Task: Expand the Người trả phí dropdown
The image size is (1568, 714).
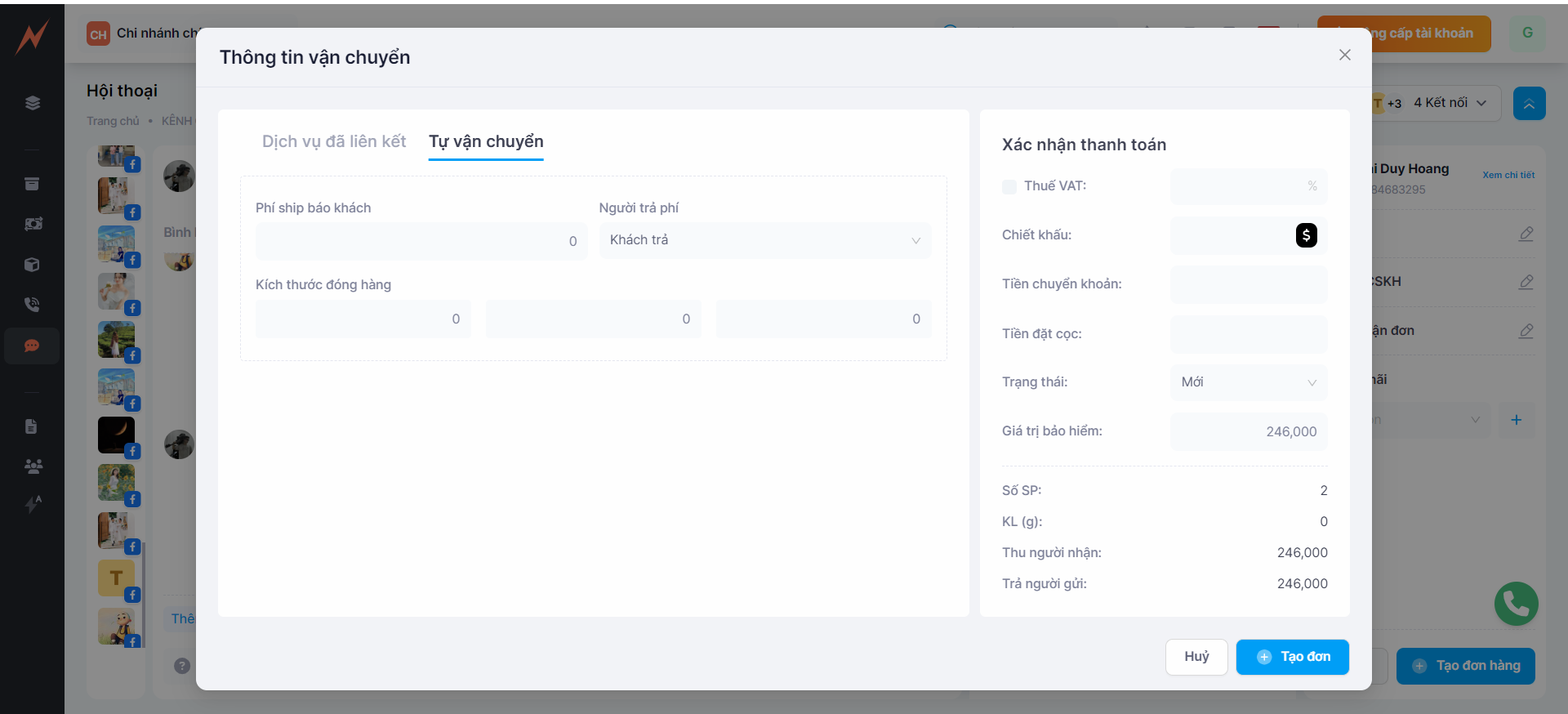Action: point(764,240)
